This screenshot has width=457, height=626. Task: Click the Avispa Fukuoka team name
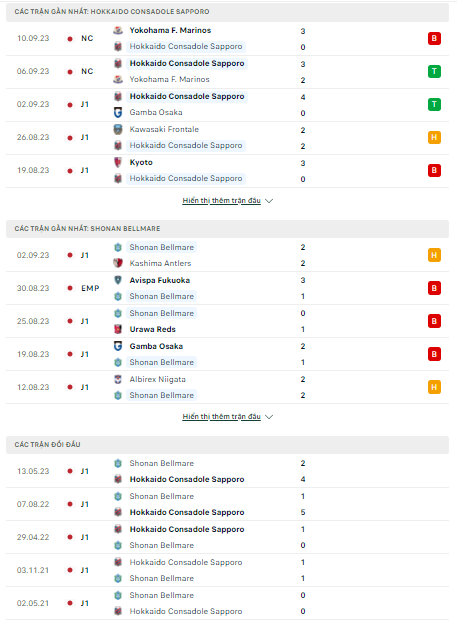(160, 280)
